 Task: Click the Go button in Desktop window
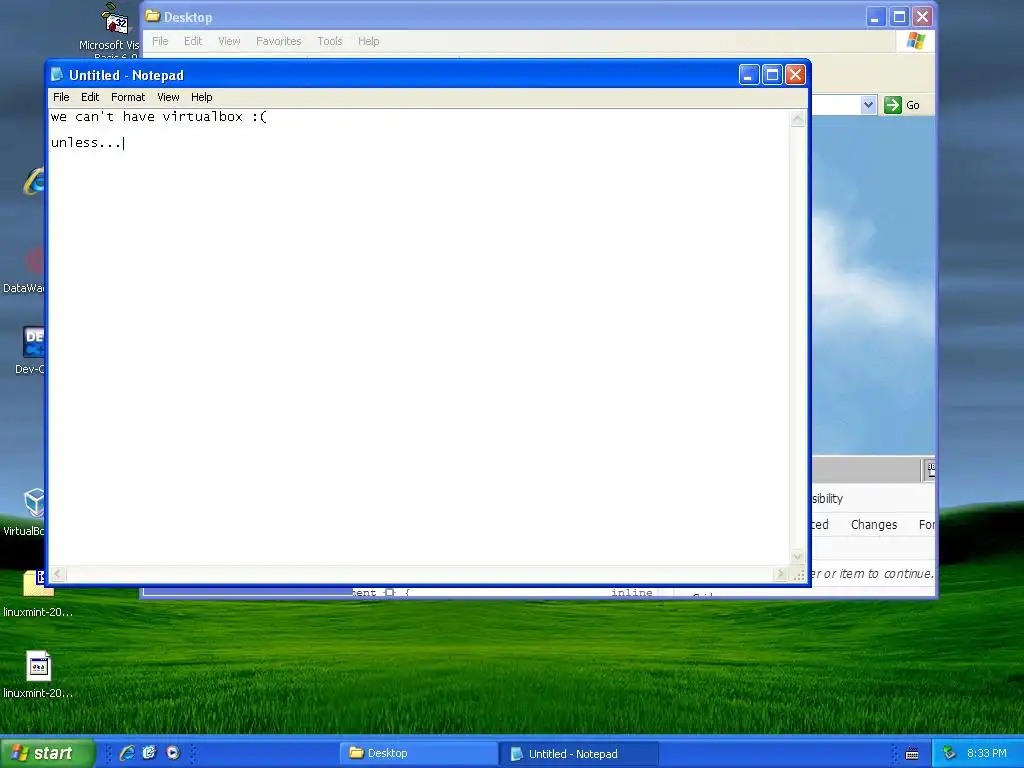[902, 105]
